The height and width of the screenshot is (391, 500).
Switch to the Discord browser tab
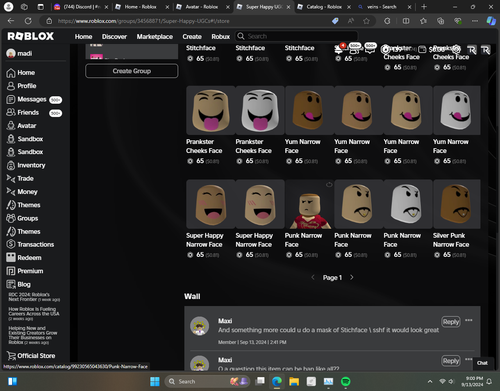click(x=82, y=7)
